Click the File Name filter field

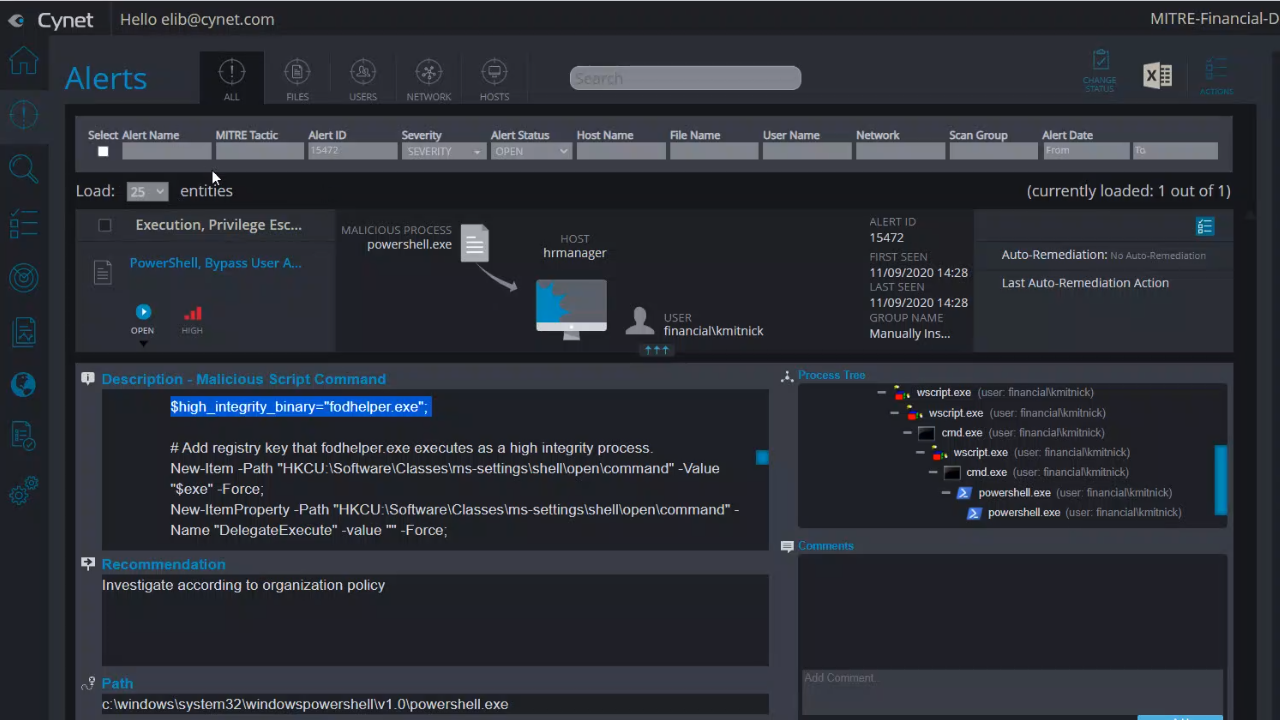[714, 151]
